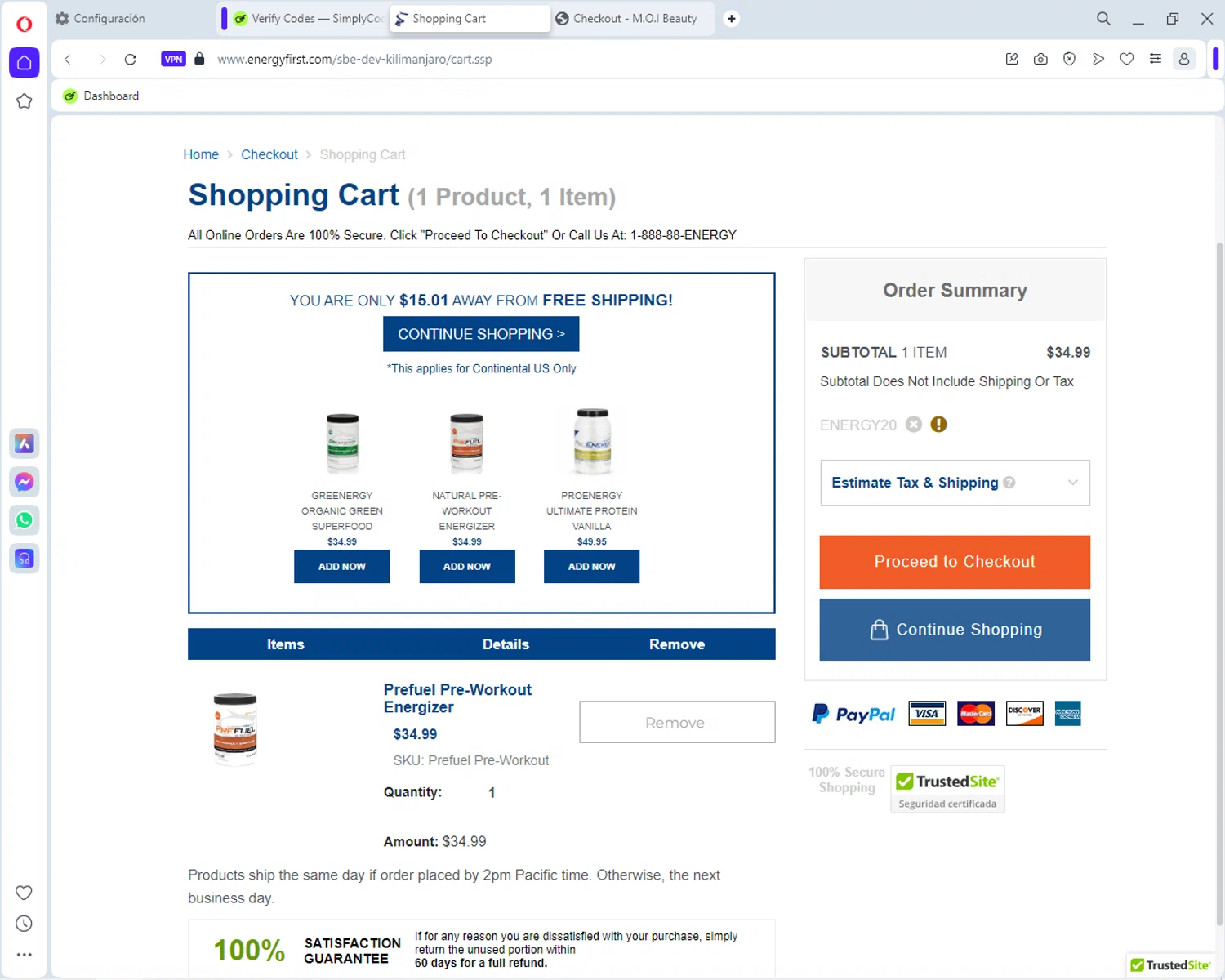Open WhatsApp in Opera sidebar

click(24, 520)
